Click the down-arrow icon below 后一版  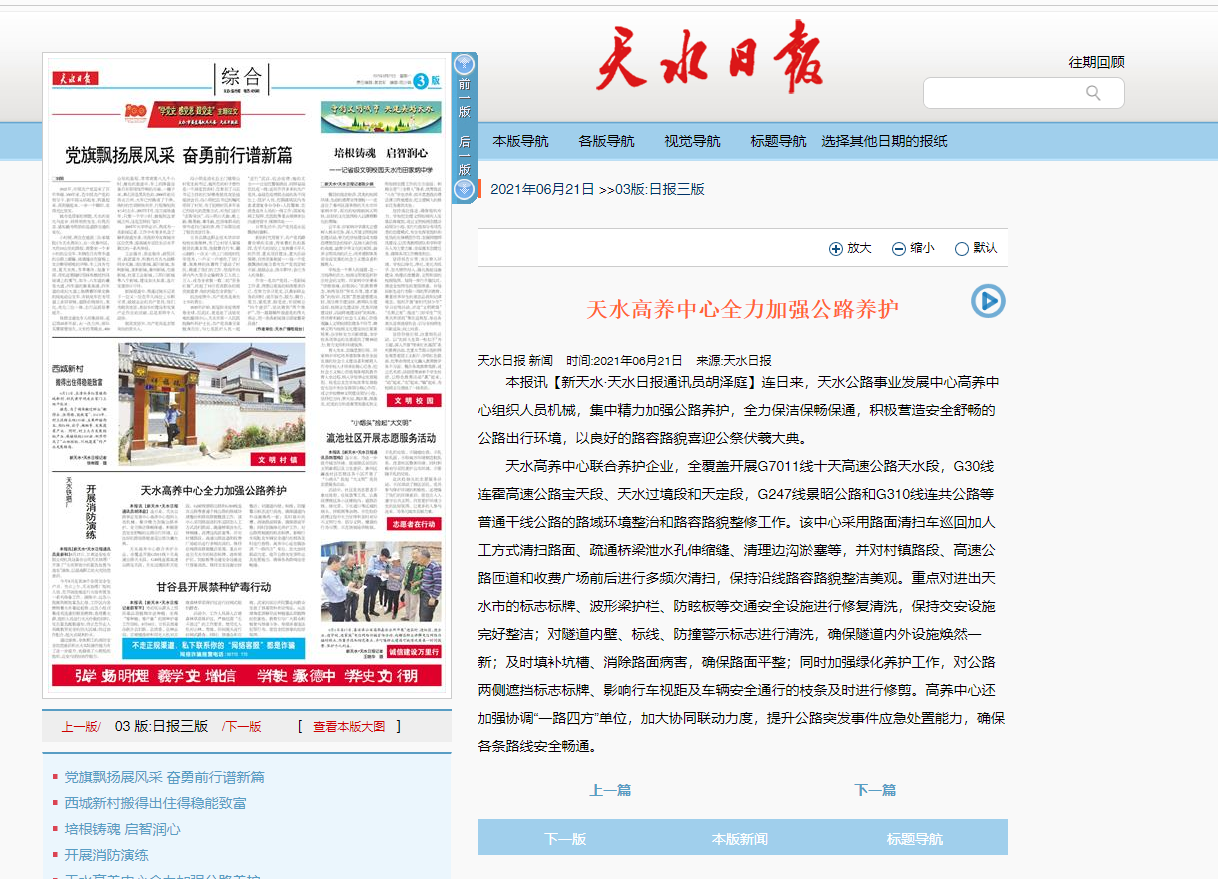tap(464, 189)
